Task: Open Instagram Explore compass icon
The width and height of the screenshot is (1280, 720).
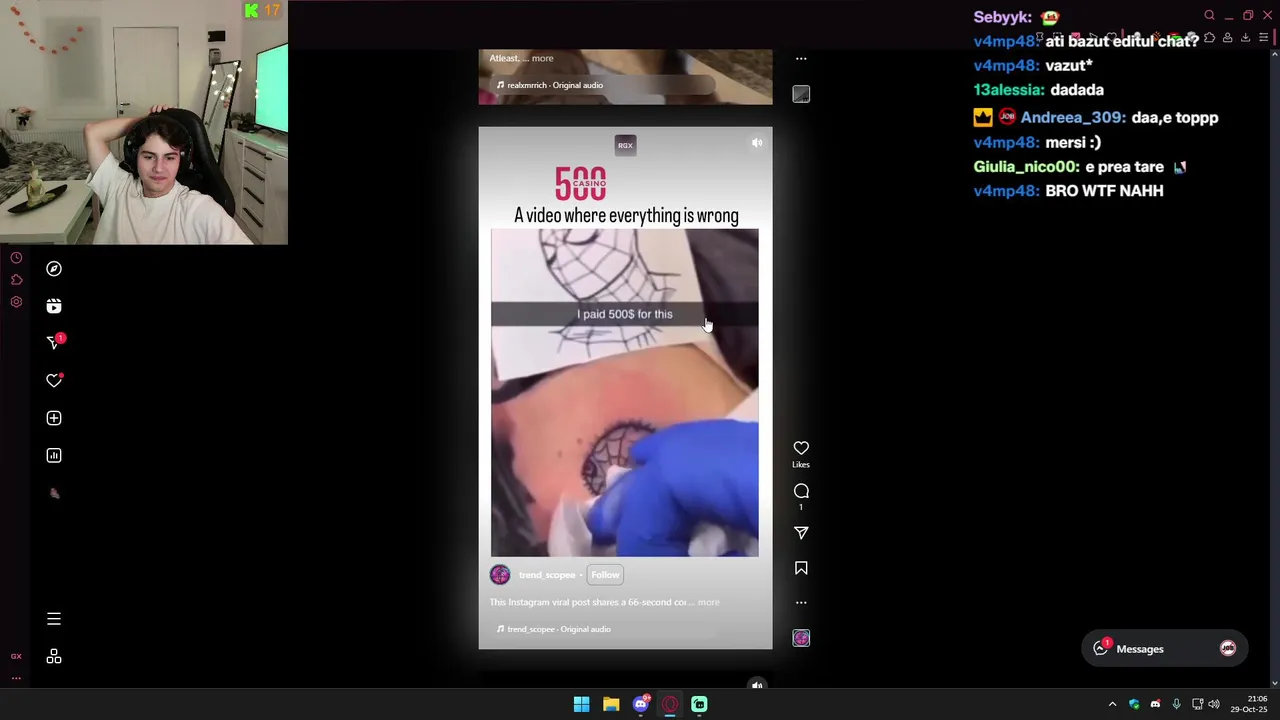Action: click(54, 269)
